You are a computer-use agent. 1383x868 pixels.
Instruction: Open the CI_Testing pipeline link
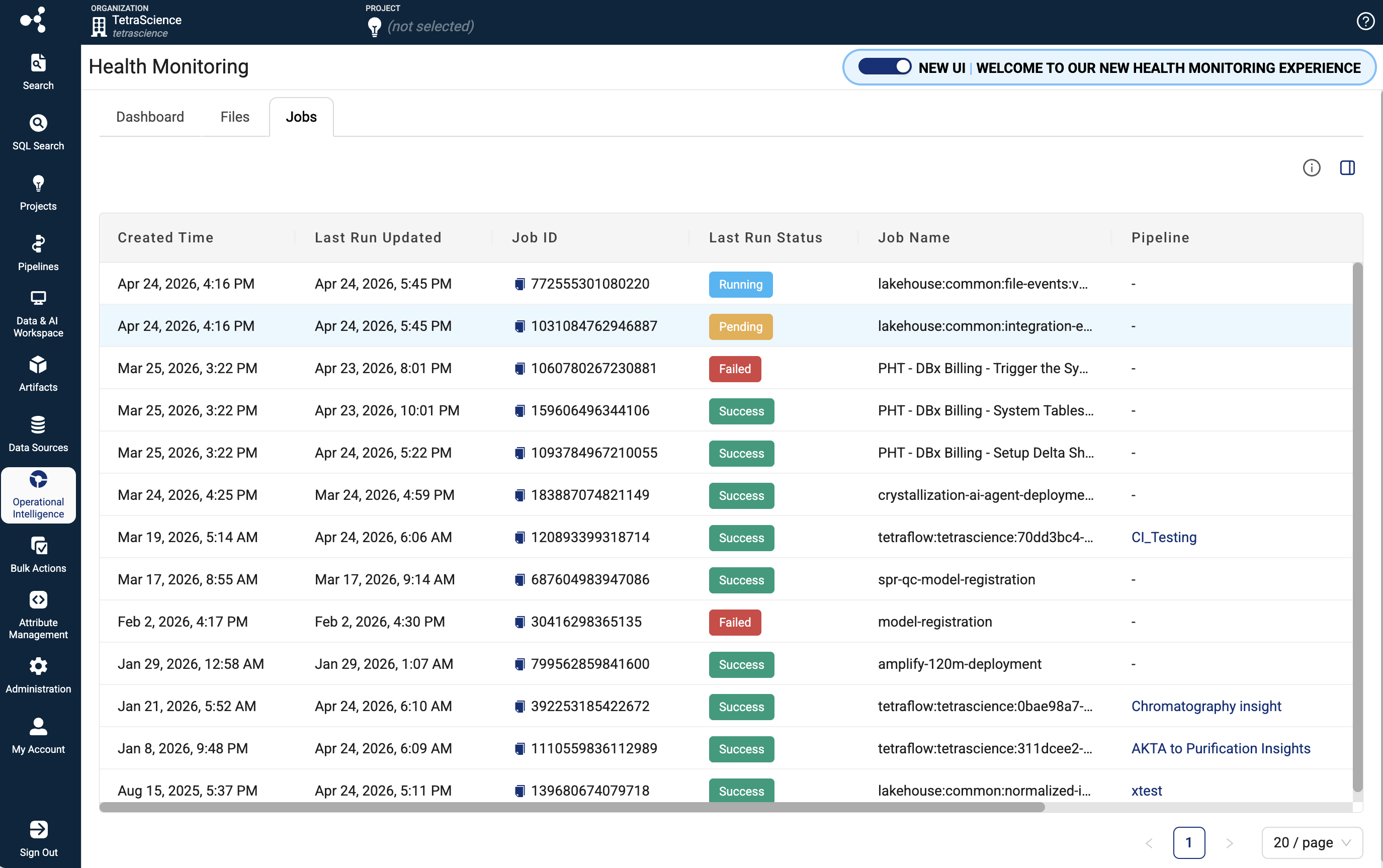1163,537
